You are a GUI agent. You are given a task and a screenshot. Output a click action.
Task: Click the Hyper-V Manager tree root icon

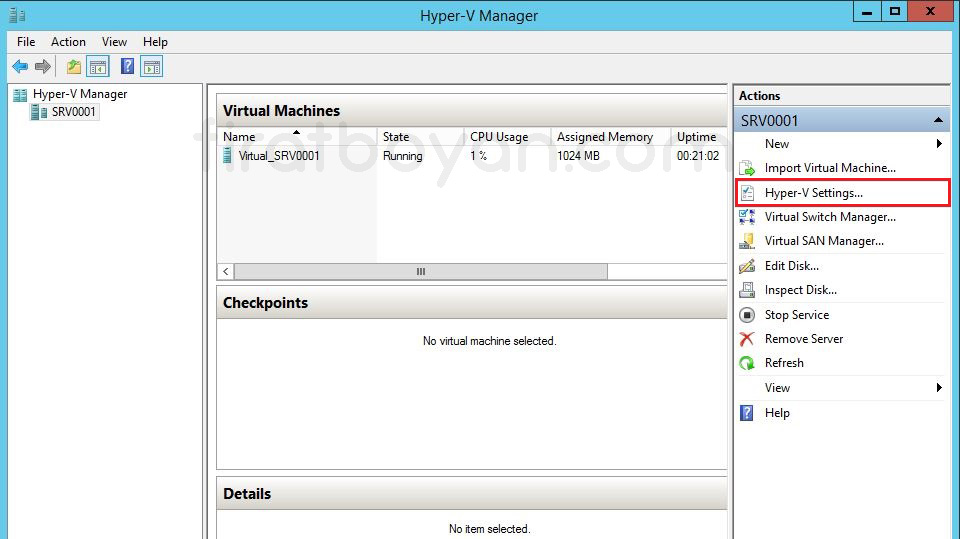[x=20, y=94]
